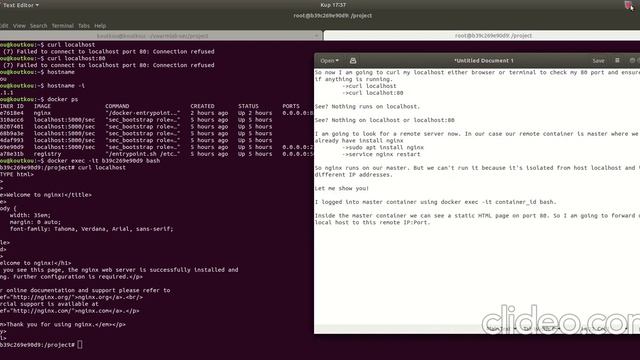640x360 pixels.
Task: Click the CREATED column header in terminal
Action: coord(202,106)
